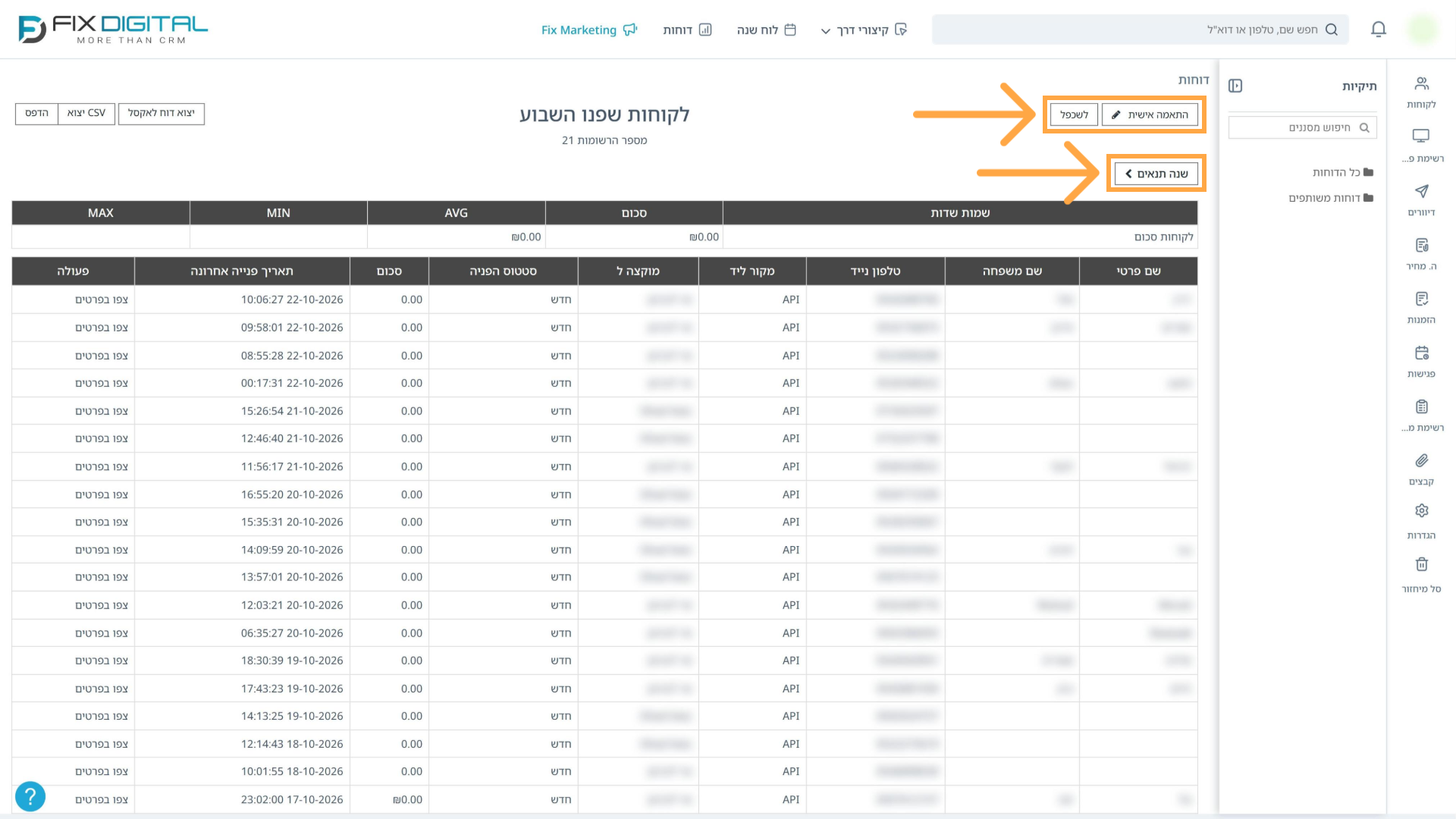Click the תאריך פנייה אחרונה column header
This screenshot has height=819, width=1456.
pos(242,271)
